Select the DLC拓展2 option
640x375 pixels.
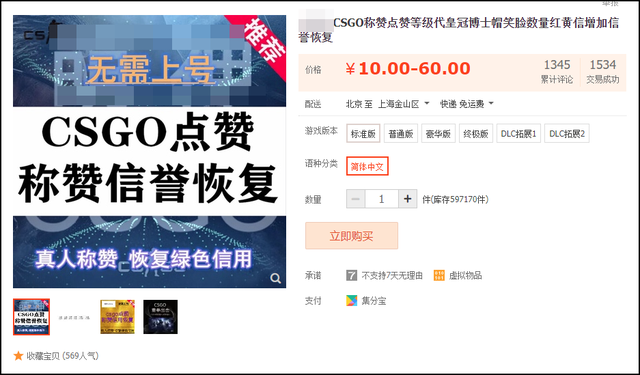click(567, 133)
